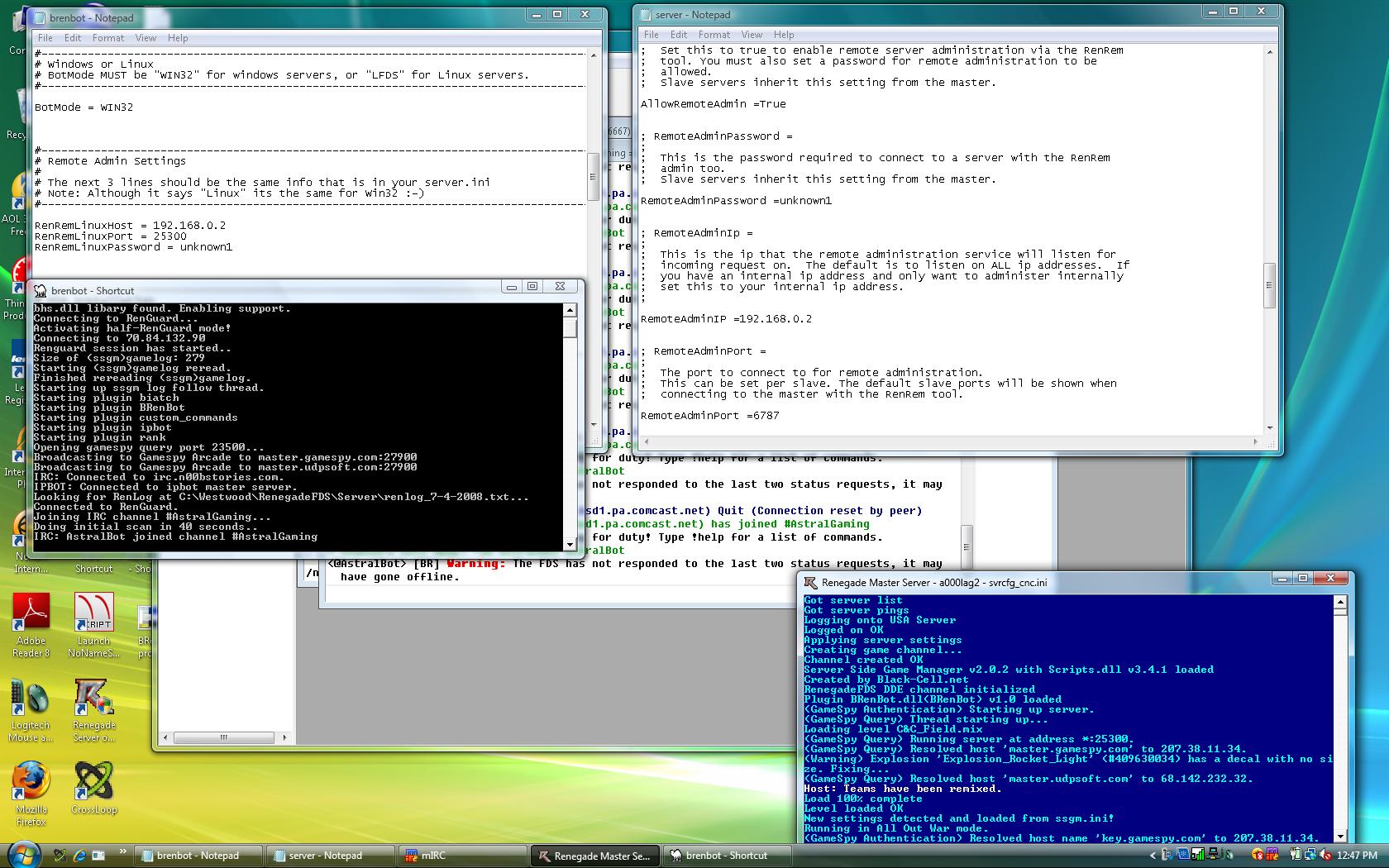Open the brenbot console window system menu icon
The height and width of the screenshot is (868, 1389).
tap(41, 291)
